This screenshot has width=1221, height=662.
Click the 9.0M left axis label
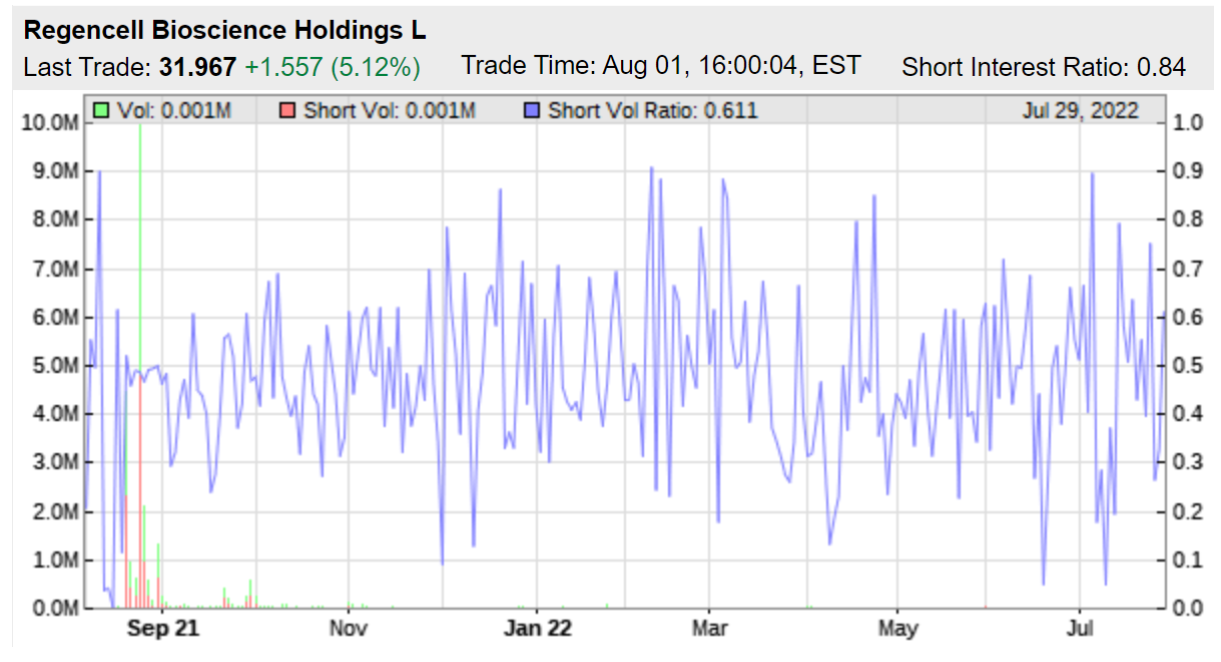pos(54,172)
